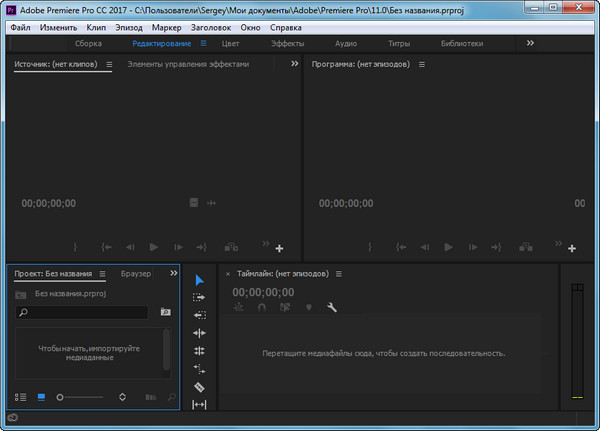The width and height of the screenshot is (600, 431).
Task: Open timeline display settings wrench
Action: pyautogui.click(x=332, y=308)
